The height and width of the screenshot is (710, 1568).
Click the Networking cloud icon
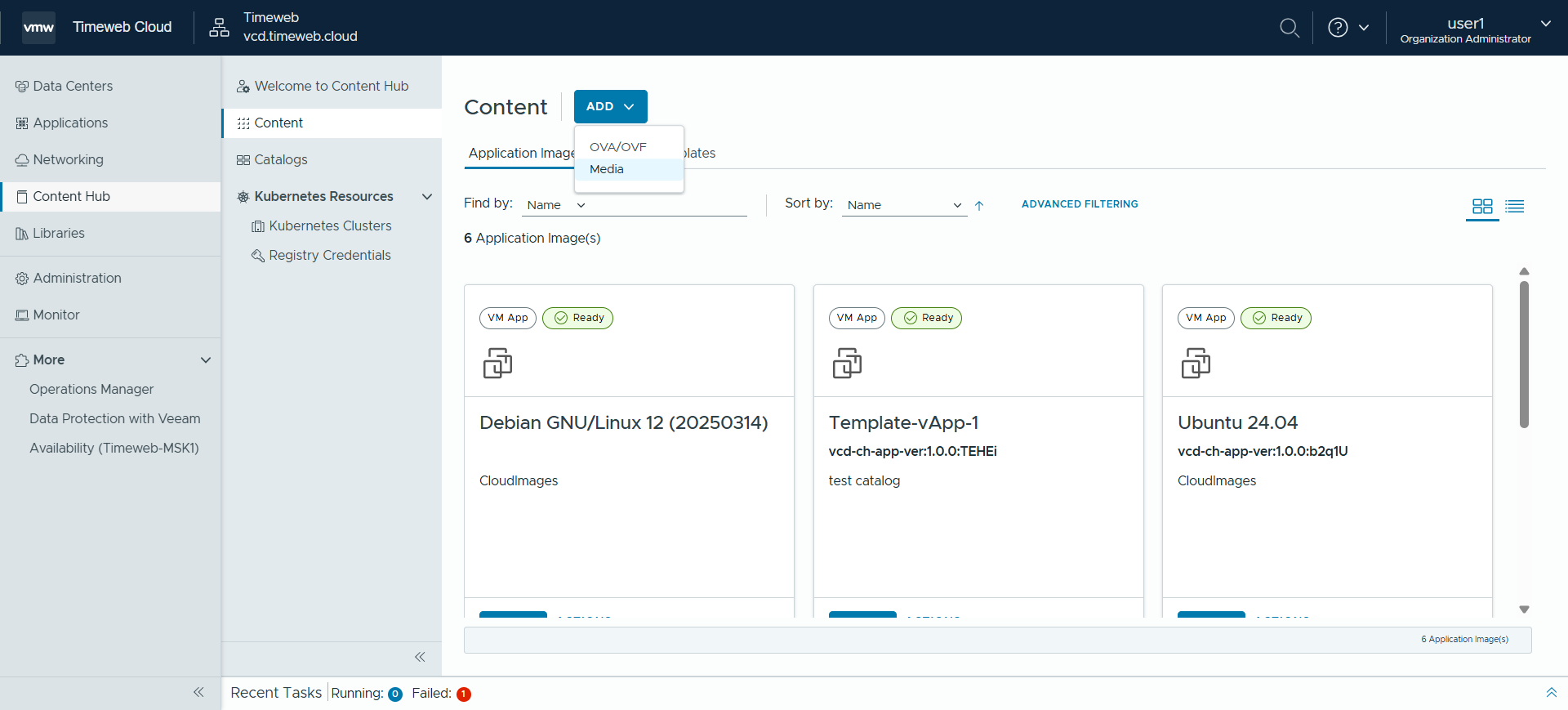[x=22, y=160]
